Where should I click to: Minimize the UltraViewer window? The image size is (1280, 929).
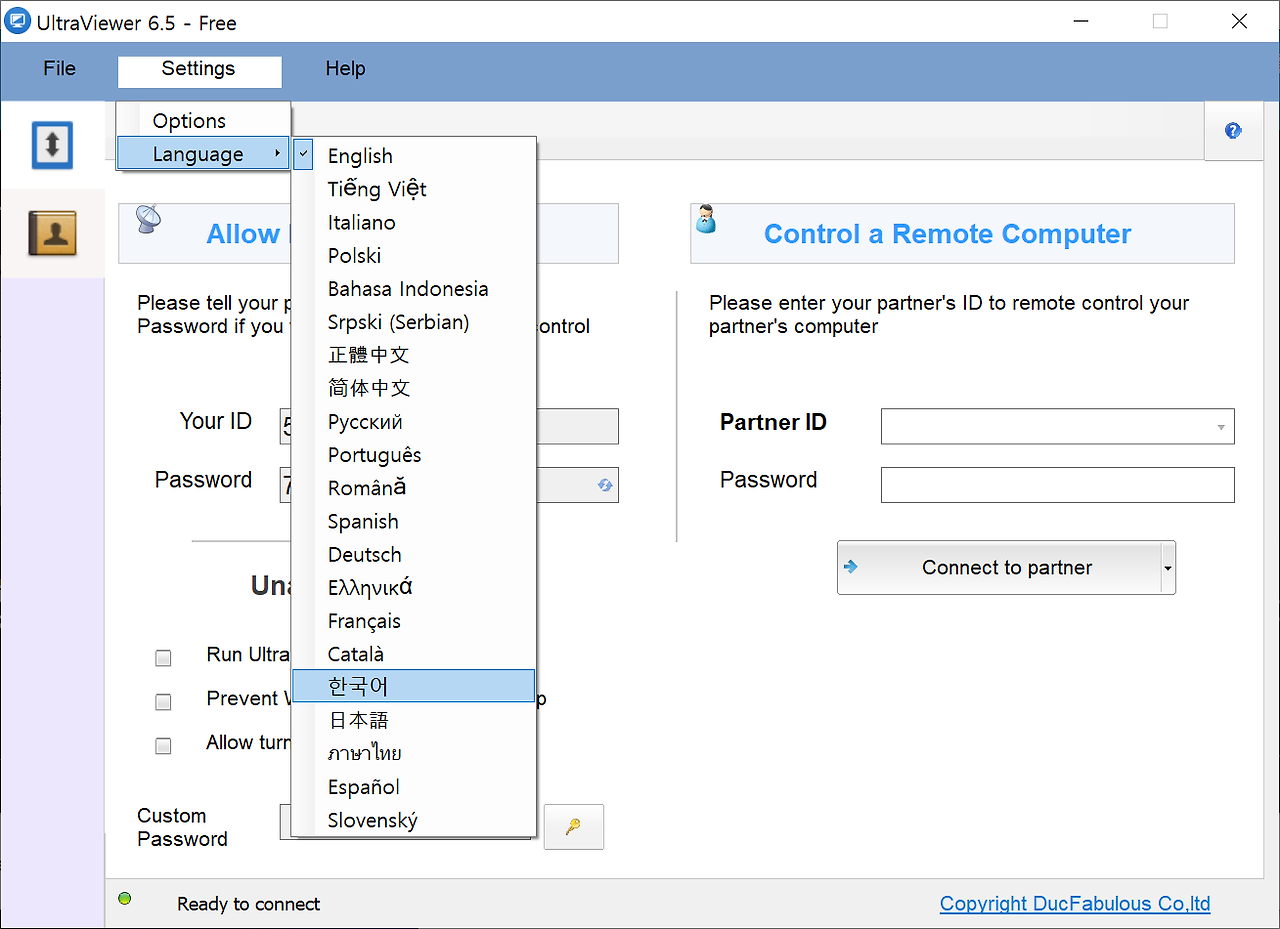click(1081, 21)
